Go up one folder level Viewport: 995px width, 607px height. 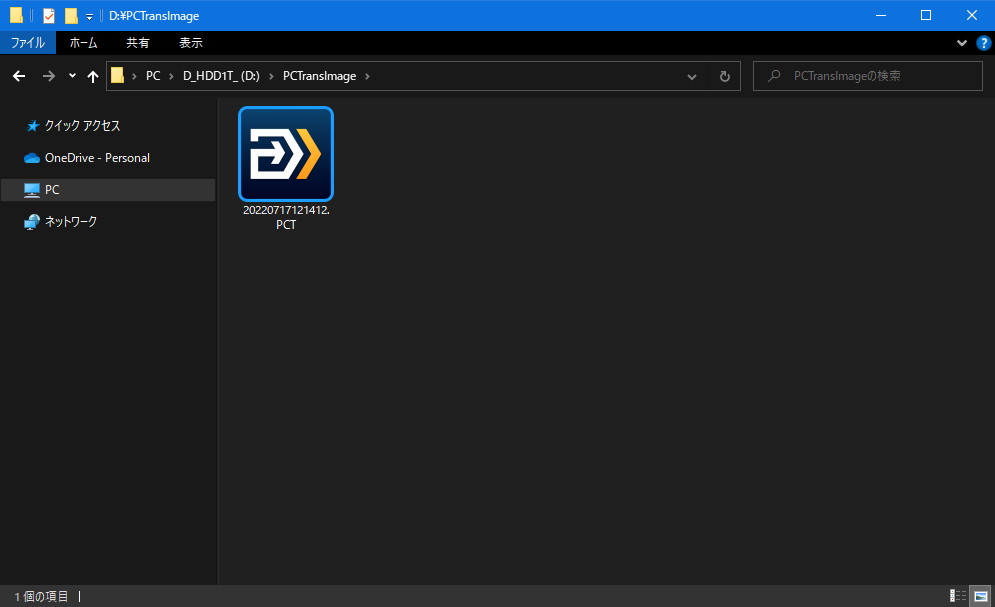[x=93, y=76]
